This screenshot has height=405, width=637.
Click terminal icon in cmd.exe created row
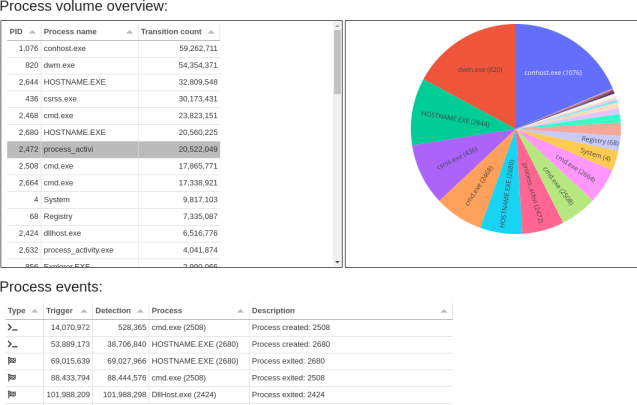click(x=12, y=327)
